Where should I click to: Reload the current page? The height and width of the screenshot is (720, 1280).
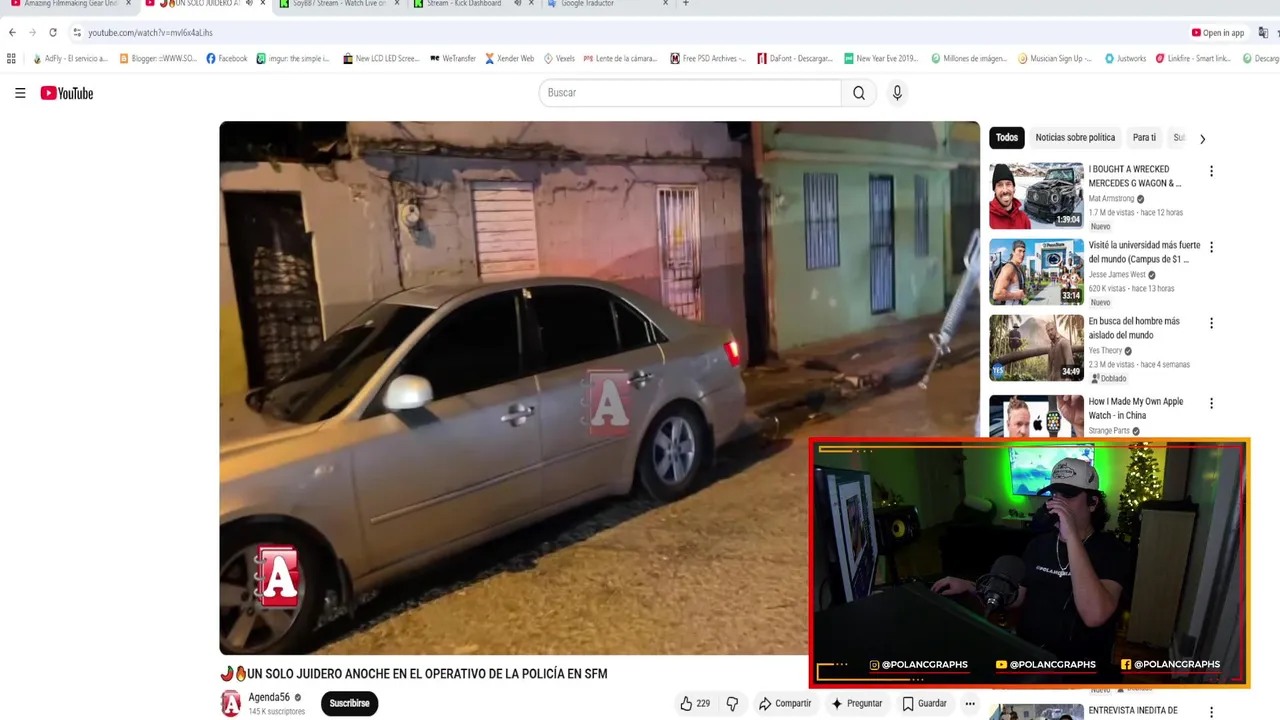[x=53, y=32]
